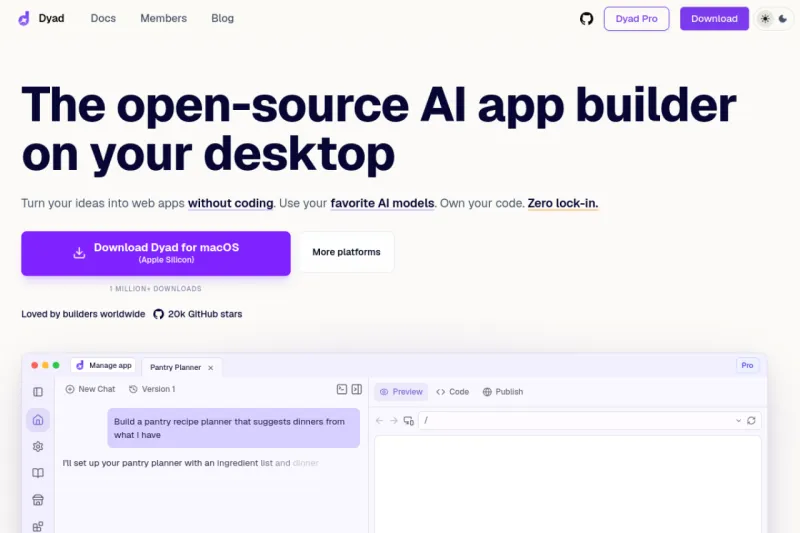Click the 20k GitHub stars link
The image size is (800, 533).
(x=198, y=314)
